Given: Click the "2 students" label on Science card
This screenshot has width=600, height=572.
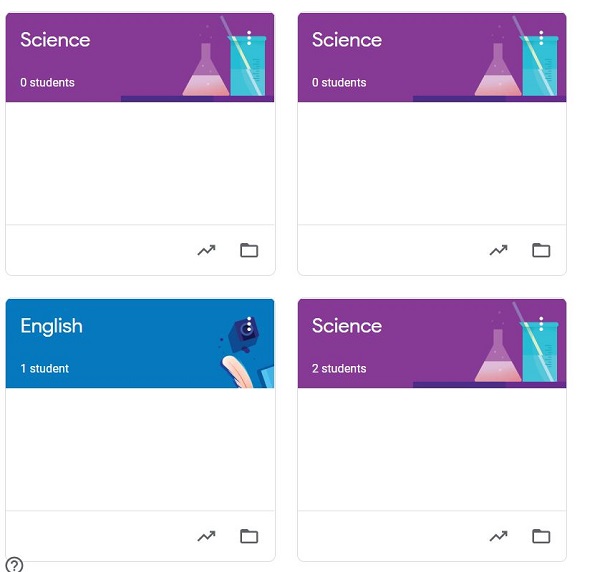Looking at the screenshot, I should pos(339,369).
